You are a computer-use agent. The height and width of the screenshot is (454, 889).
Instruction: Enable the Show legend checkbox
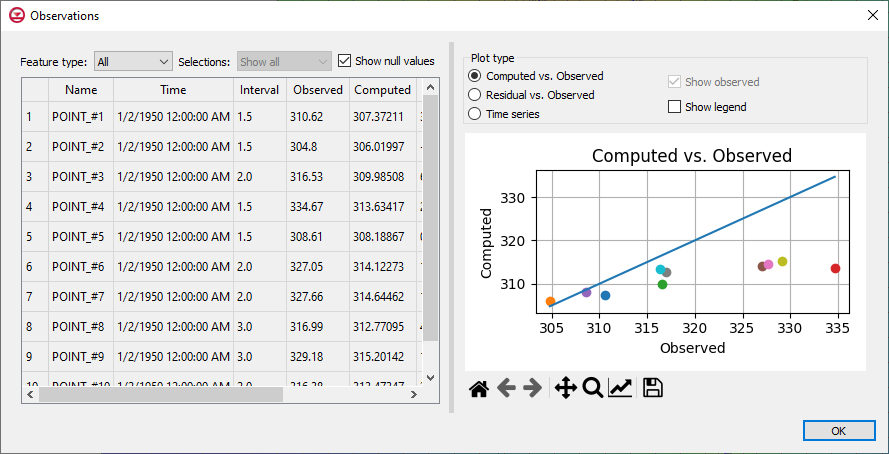click(674, 107)
